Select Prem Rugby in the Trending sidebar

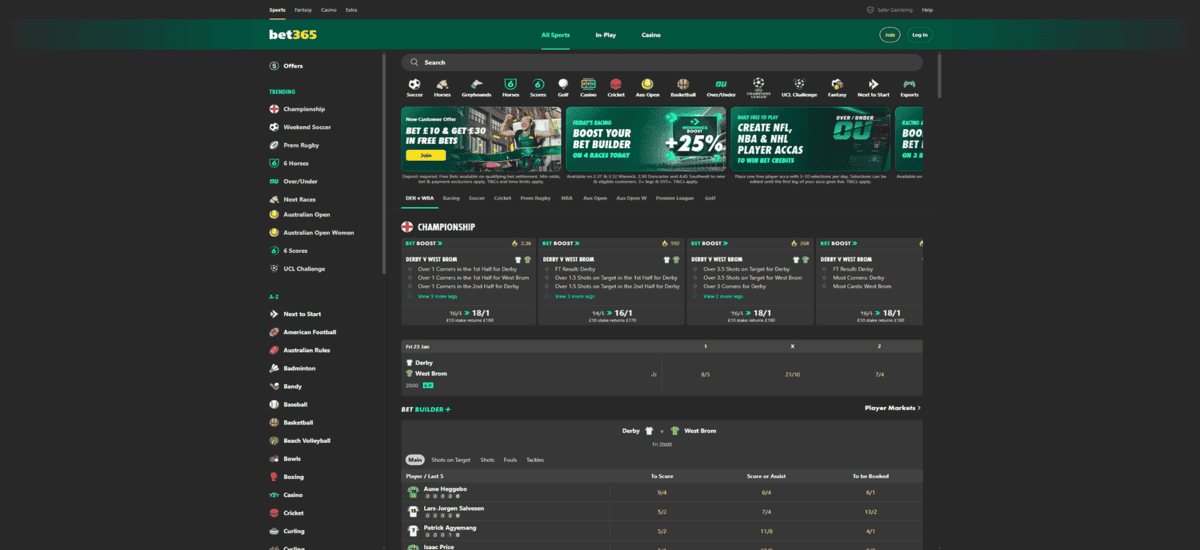coord(294,145)
